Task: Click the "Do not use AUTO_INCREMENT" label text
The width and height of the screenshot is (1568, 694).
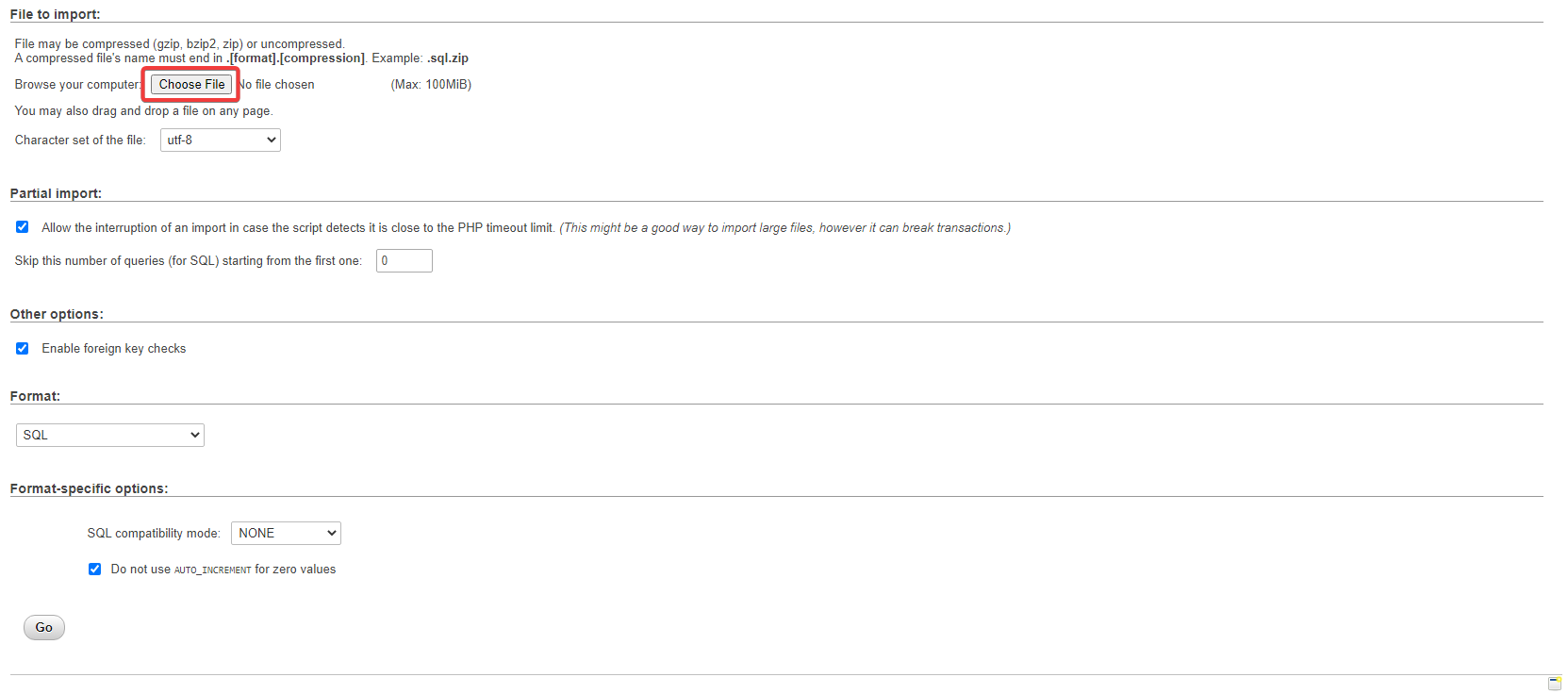Action: tap(223, 570)
